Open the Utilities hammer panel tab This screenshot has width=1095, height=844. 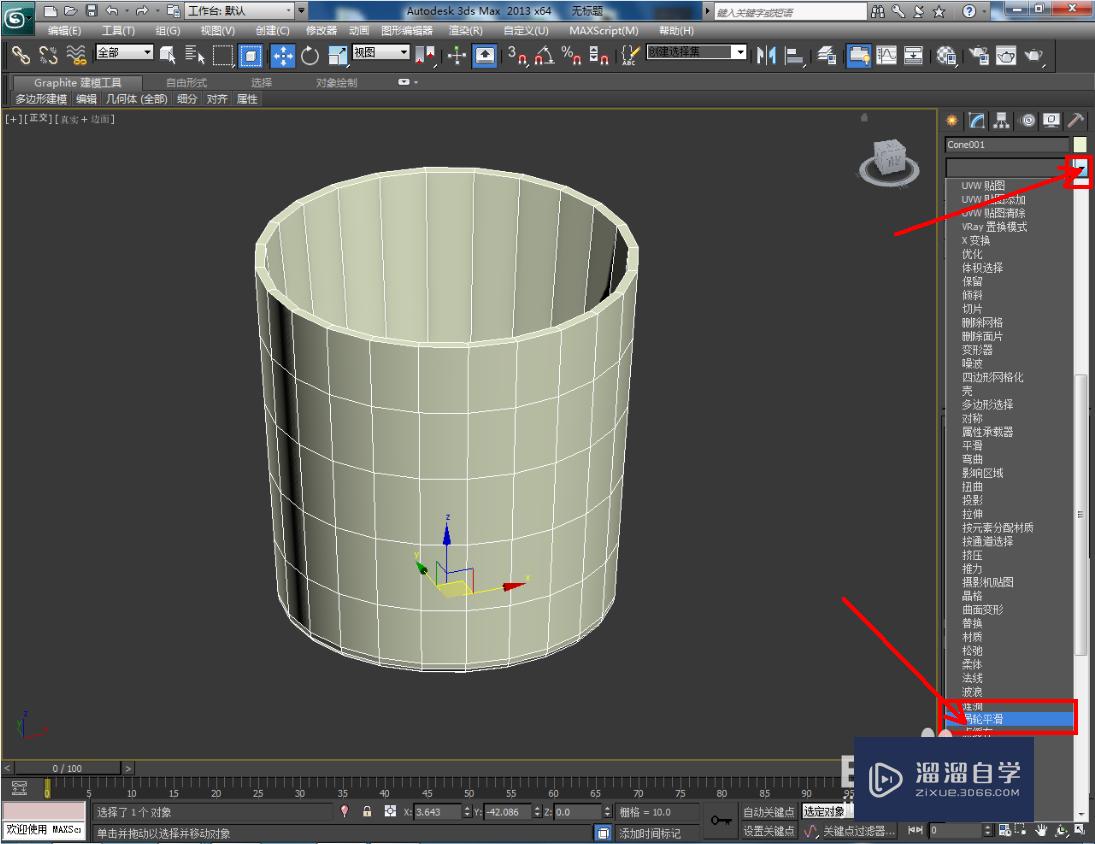[1076, 121]
